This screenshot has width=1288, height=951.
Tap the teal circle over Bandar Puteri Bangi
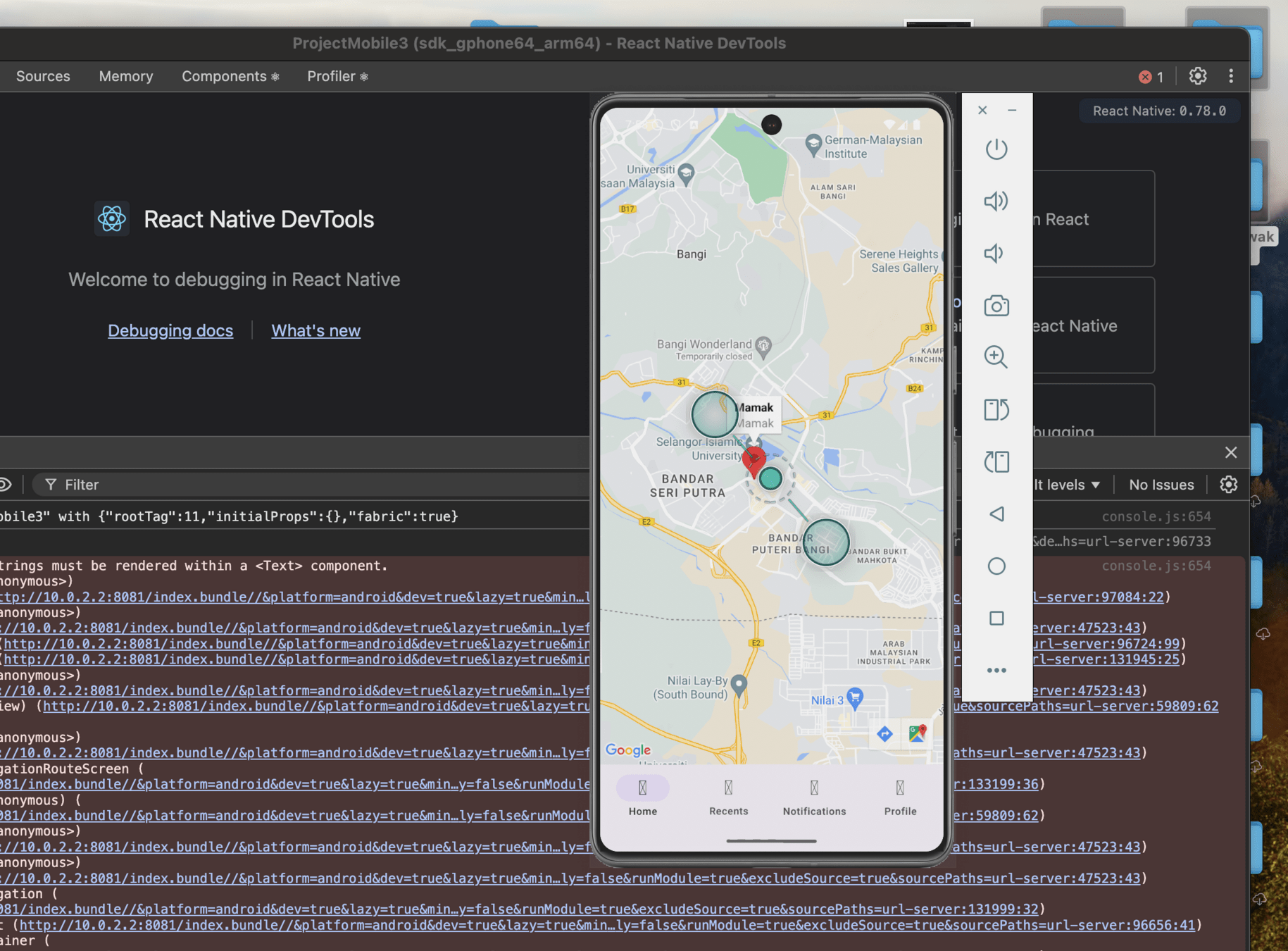click(x=826, y=542)
